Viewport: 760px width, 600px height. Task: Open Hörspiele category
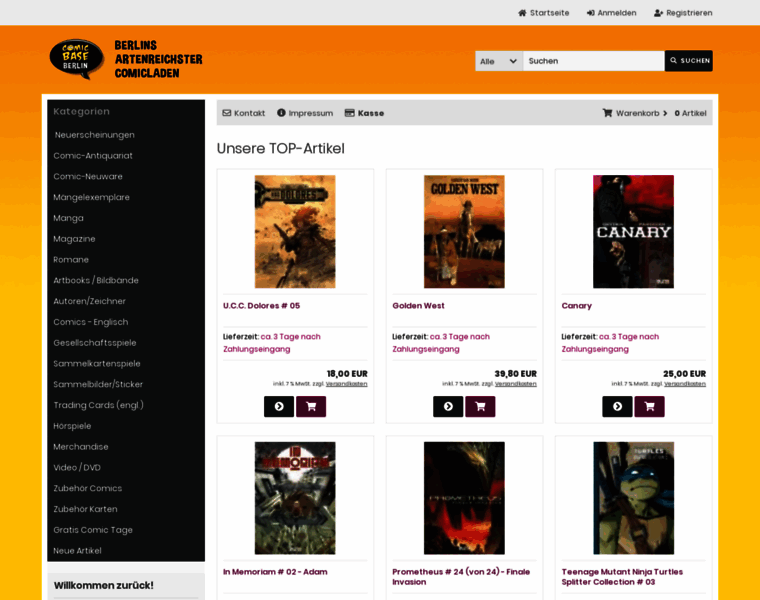(72, 426)
